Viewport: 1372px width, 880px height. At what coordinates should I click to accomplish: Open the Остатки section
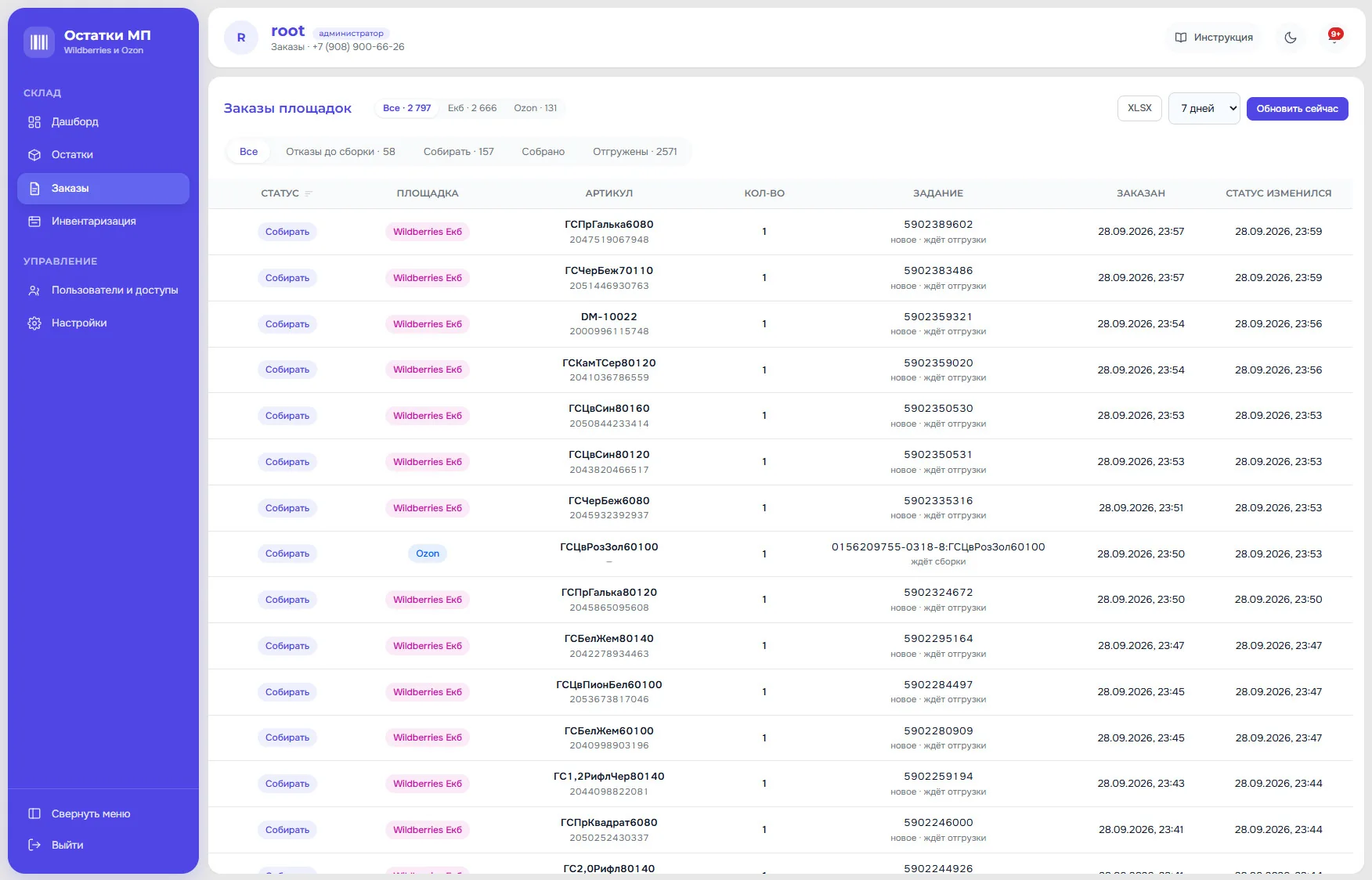[103, 155]
